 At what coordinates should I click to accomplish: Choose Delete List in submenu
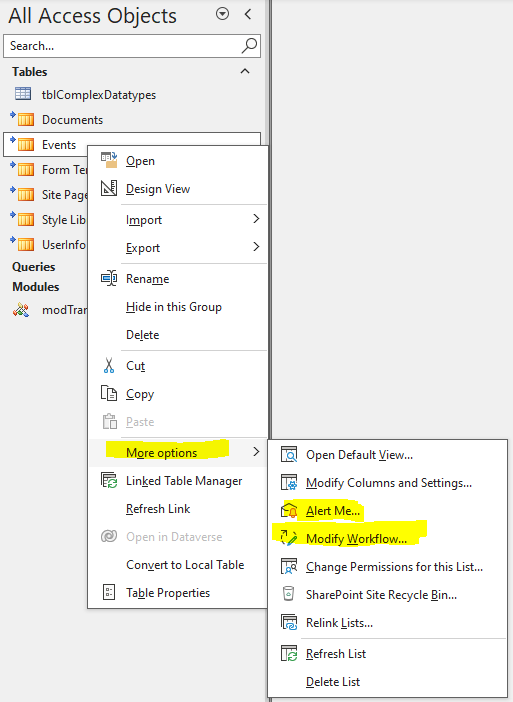[333, 681]
